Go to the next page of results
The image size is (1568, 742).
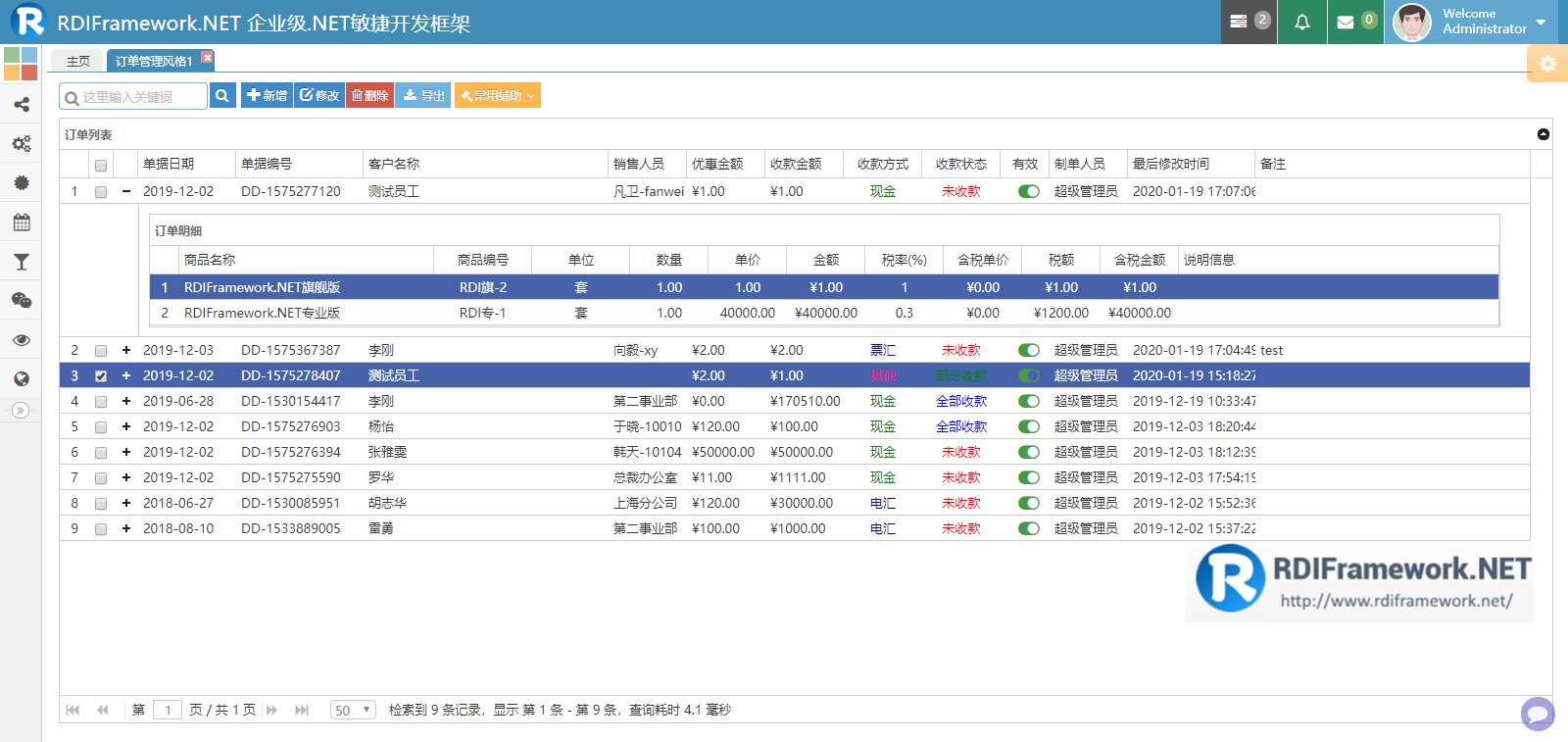pyautogui.click(x=272, y=710)
